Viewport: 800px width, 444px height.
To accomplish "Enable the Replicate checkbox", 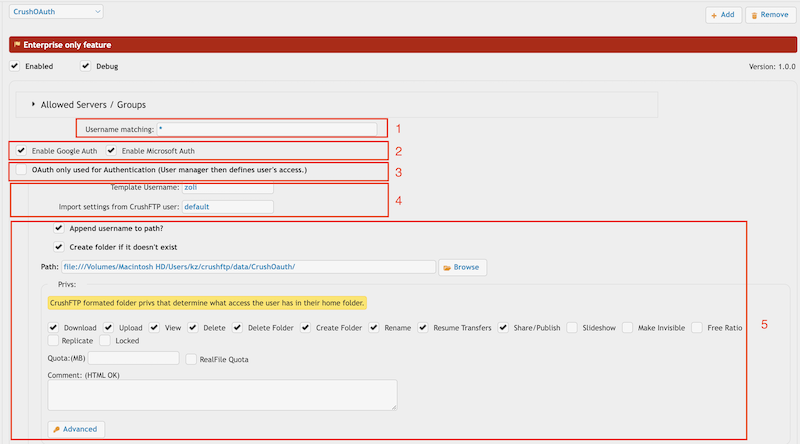I will pos(54,340).
